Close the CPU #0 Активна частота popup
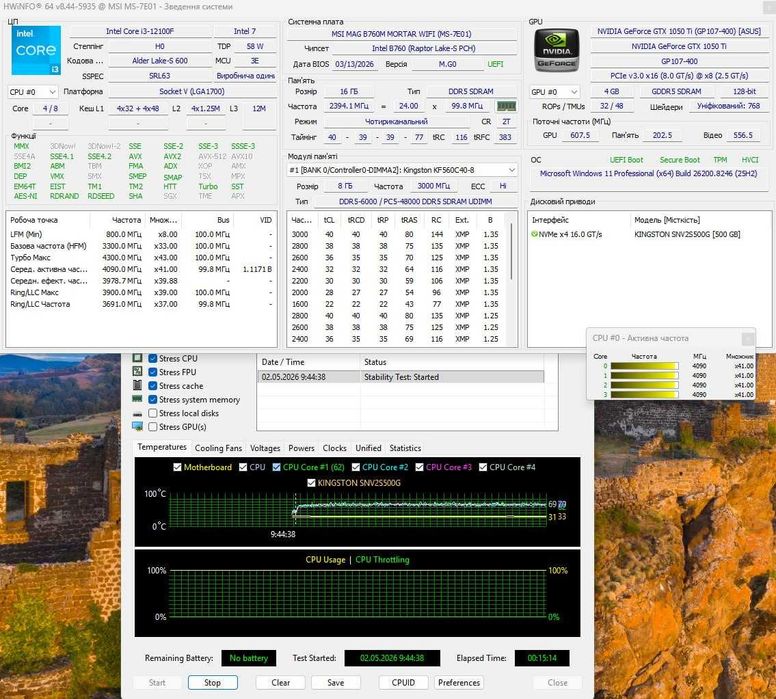 pos(747,339)
